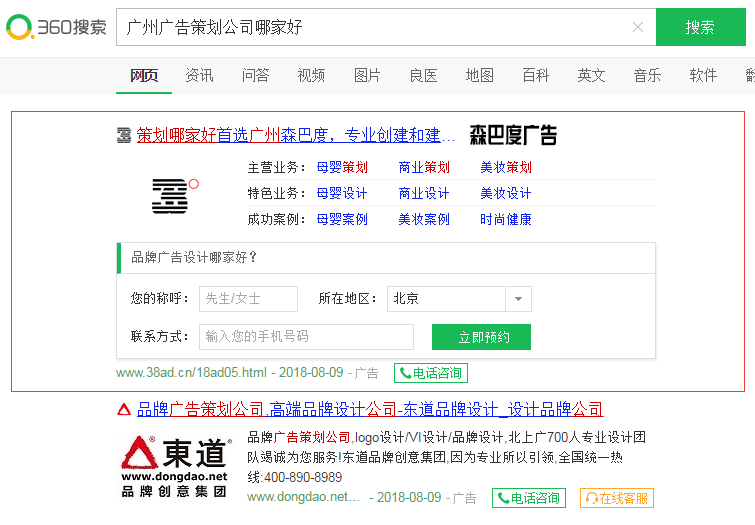The height and width of the screenshot is (525, 755).
Task: Click the 立即预约 button
Action: tap(482, 337)
